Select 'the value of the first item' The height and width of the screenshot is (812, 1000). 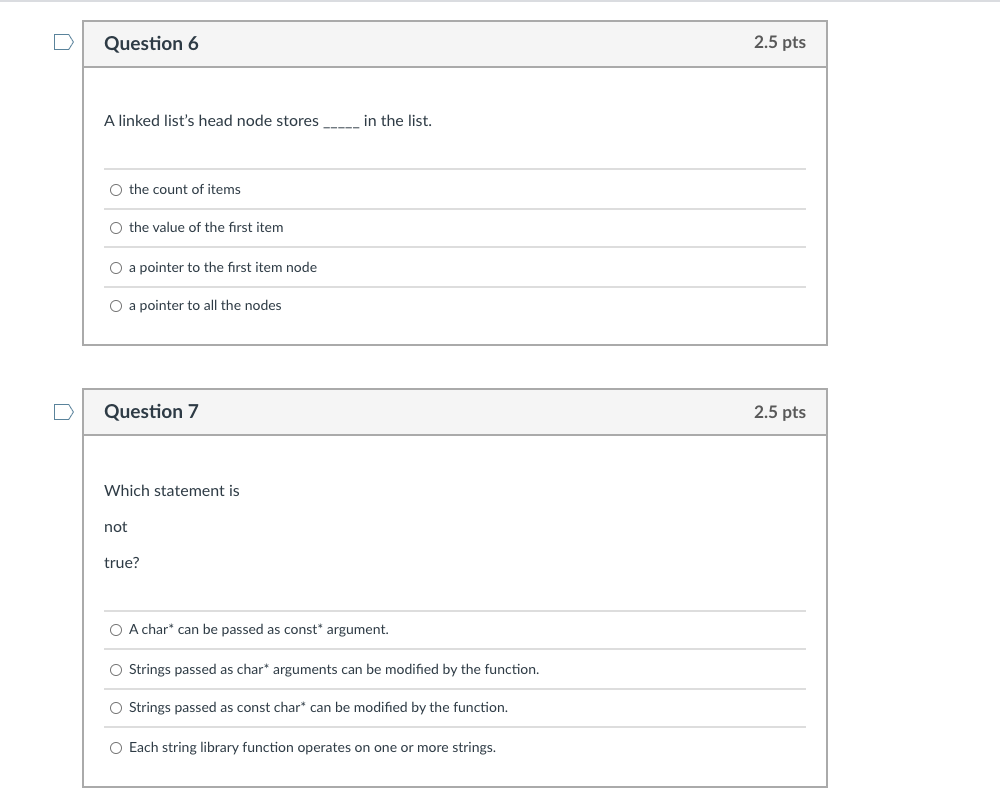pyautogui.click(x=116, y=227)
